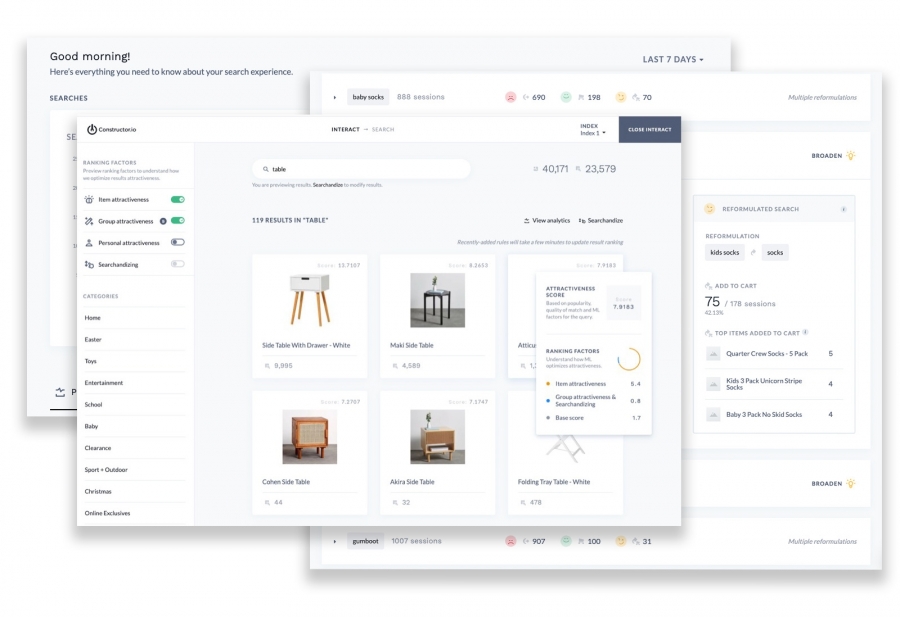The image size is (900, 617).
Task: Click the View analytics icon
Action: click(x=526, y=220)
